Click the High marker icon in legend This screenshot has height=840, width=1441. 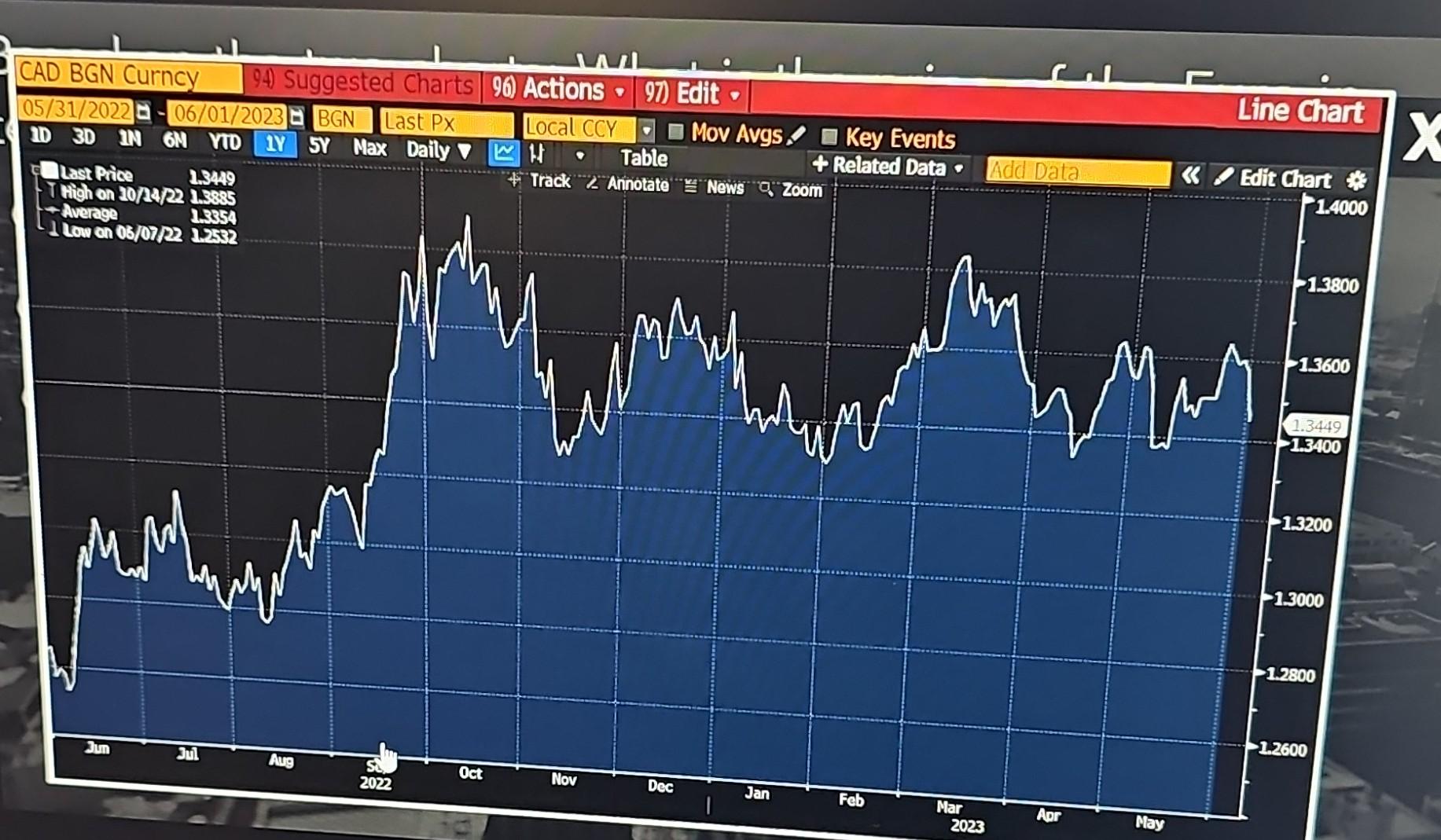point(51,191)
